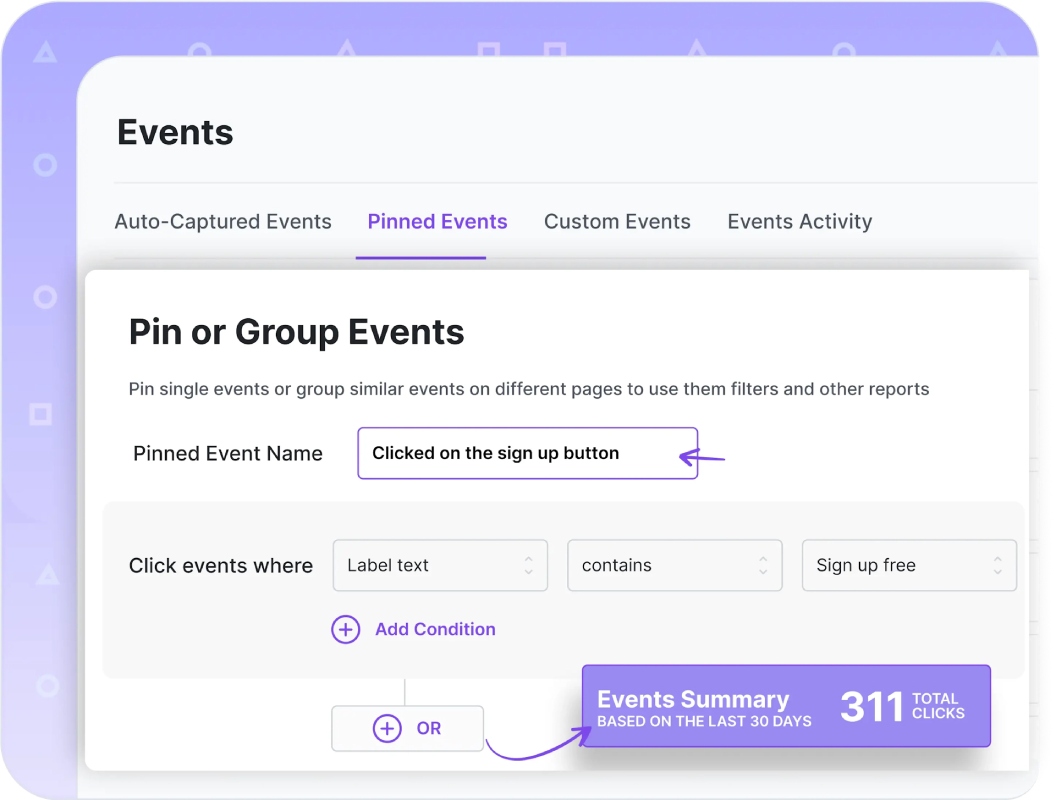The height and width of the screenshot is (800, 1056).
Task: Open the Auto-Captured Events tab
Action: [x=223, y=222]
